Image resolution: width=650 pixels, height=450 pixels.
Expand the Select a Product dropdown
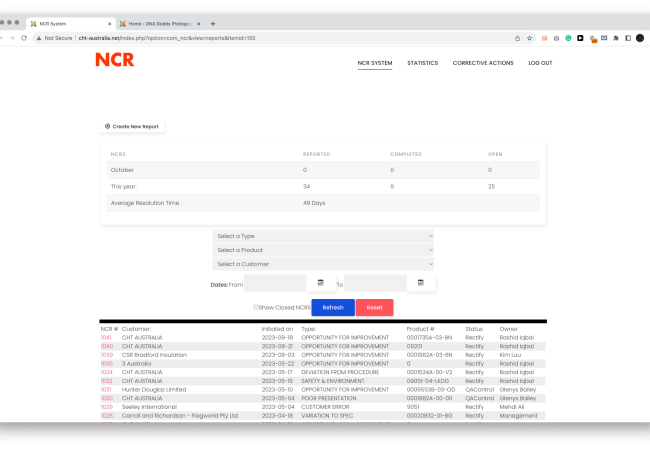(x=325, y=250)
